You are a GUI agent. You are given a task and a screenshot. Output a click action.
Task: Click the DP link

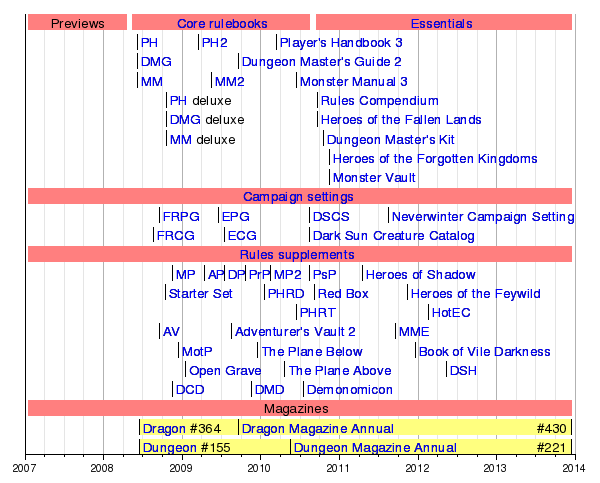click(x=236, y=274)
